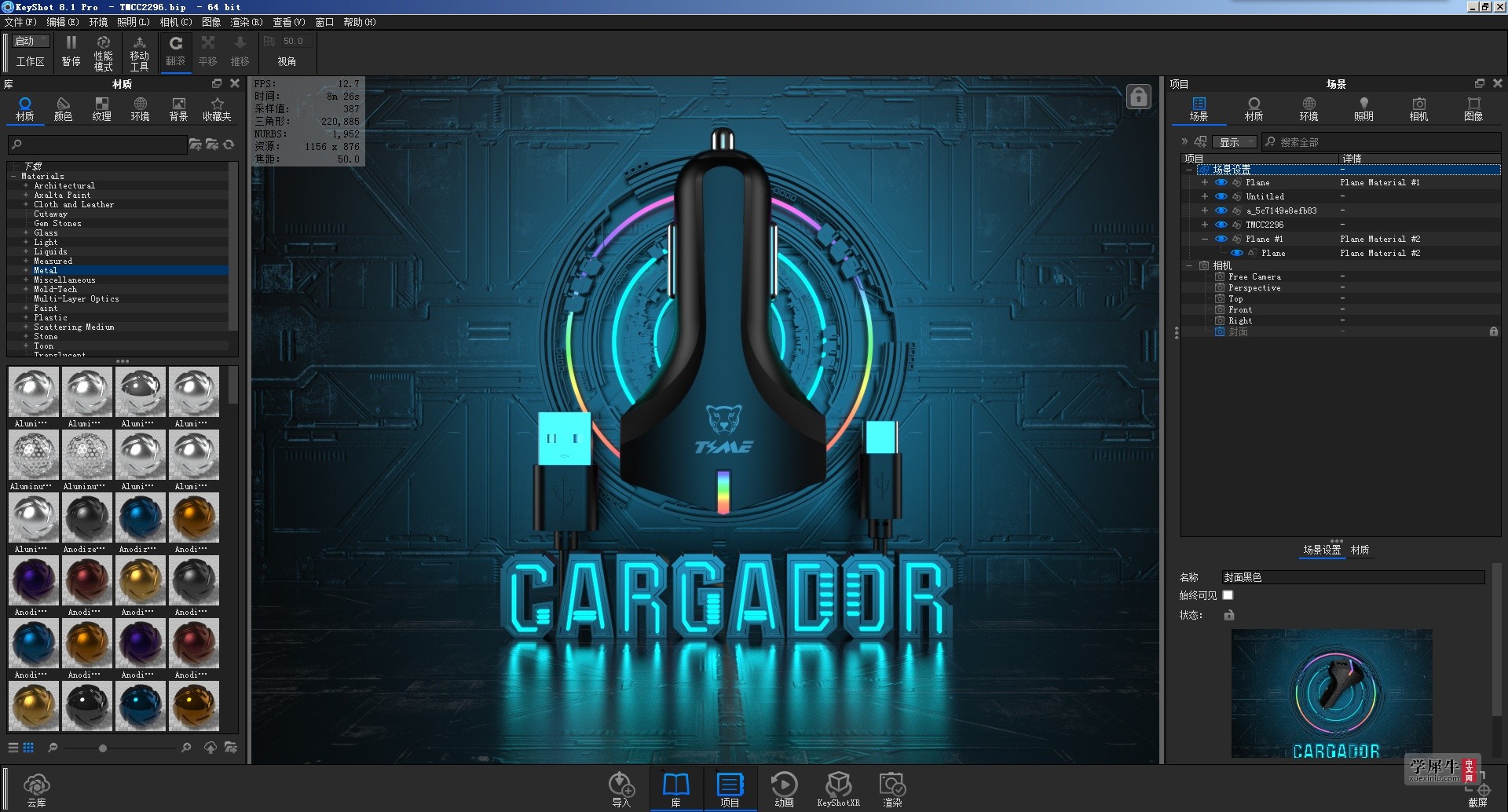Click the camera lock icon in viewport
The width and height of the screenshot is (1508, 812).
[x=1138, y=97]
